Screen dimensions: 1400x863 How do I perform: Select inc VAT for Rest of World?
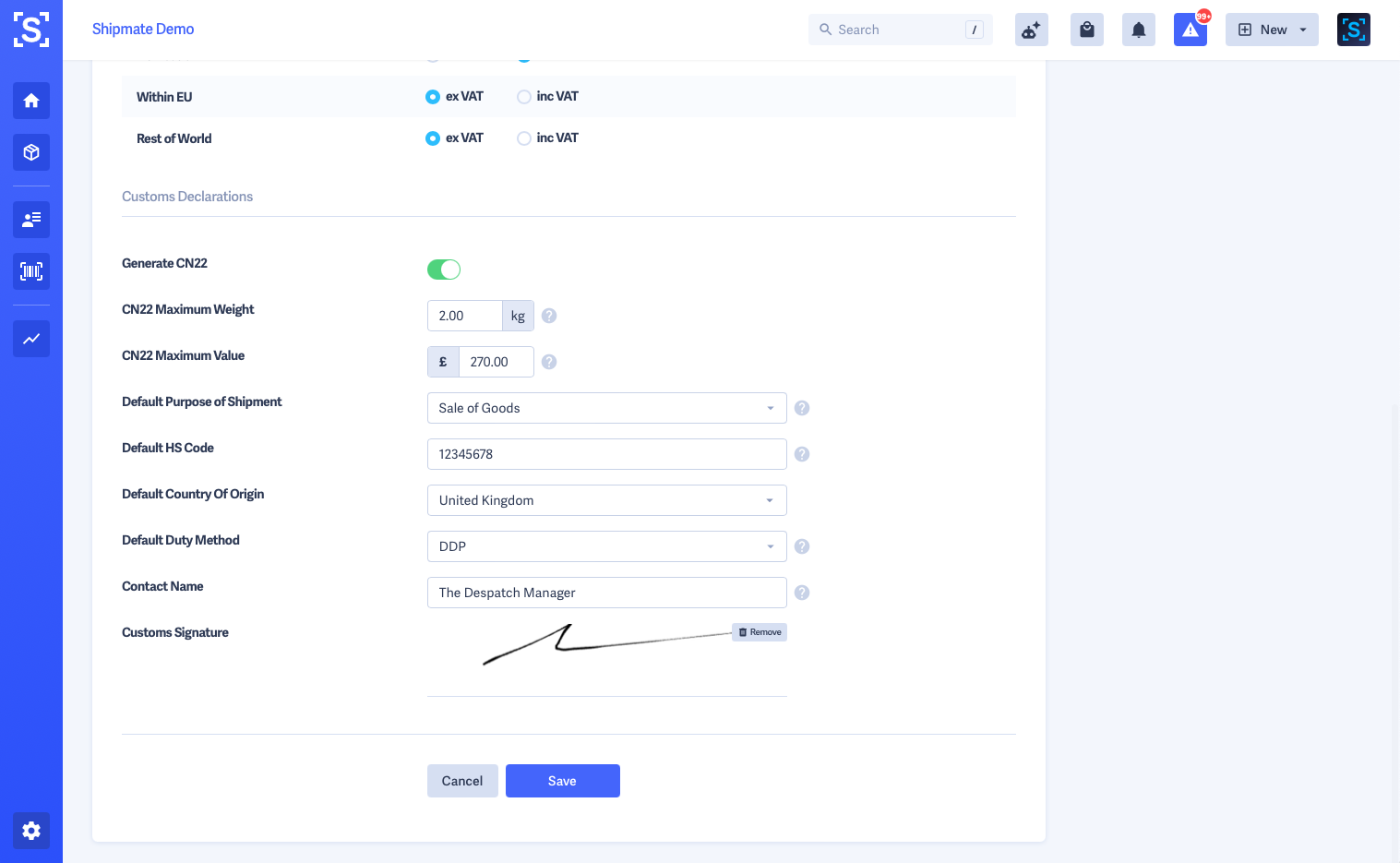[524, 138]
